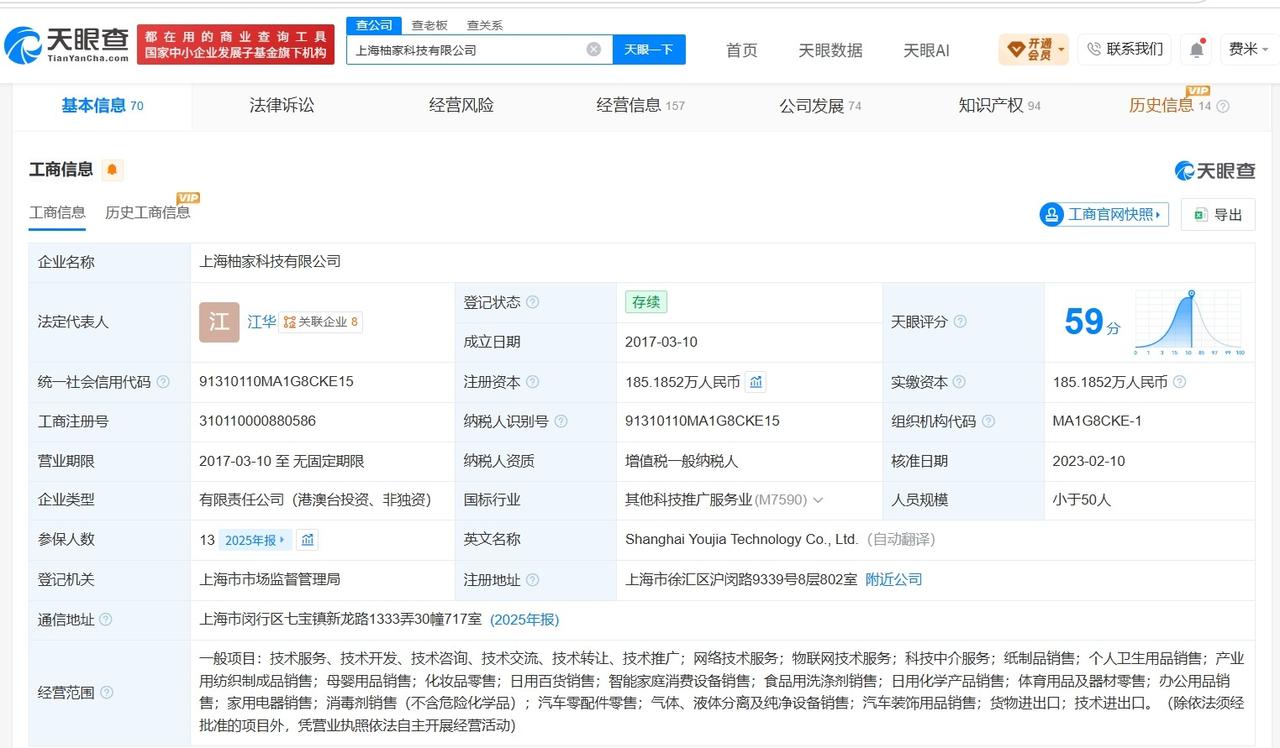Open help icon next to 组织机构代码
The height and width of the screenshot is (748, 1280).
(x=988, y=422)
